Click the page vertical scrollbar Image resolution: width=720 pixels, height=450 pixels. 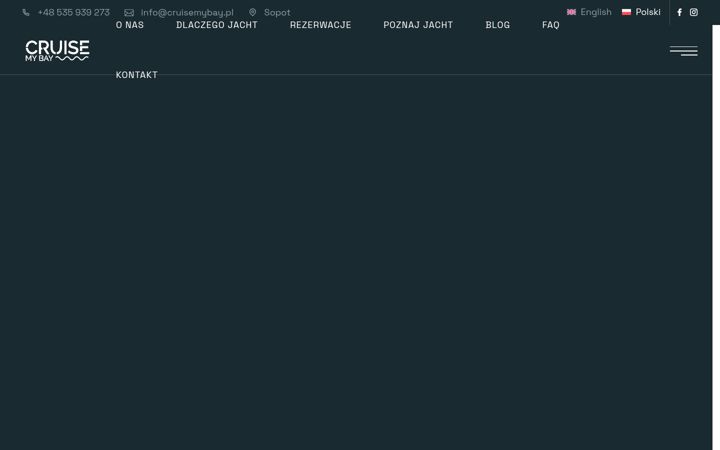coord(716,237)
